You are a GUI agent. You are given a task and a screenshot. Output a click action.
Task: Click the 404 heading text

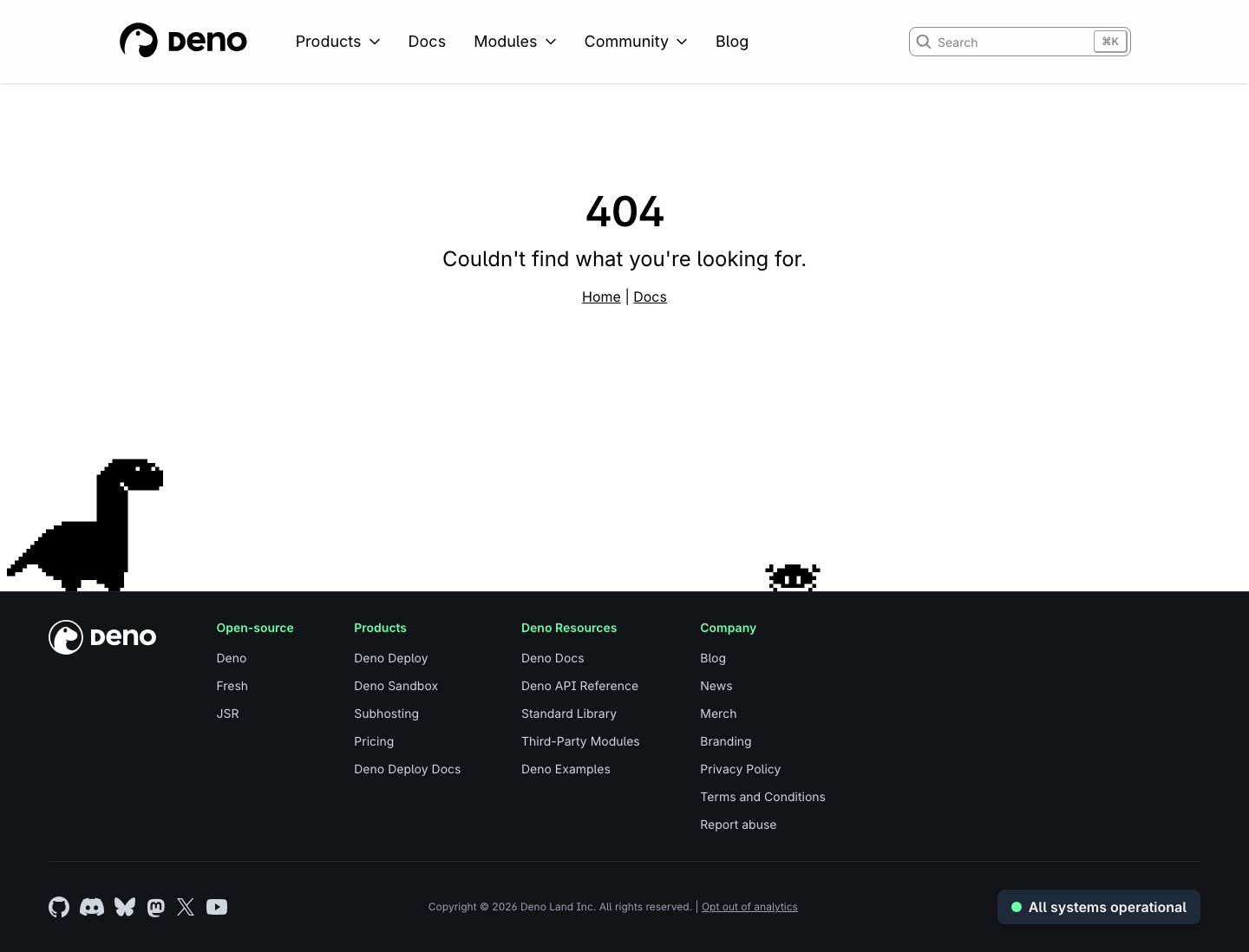(624, 212)
